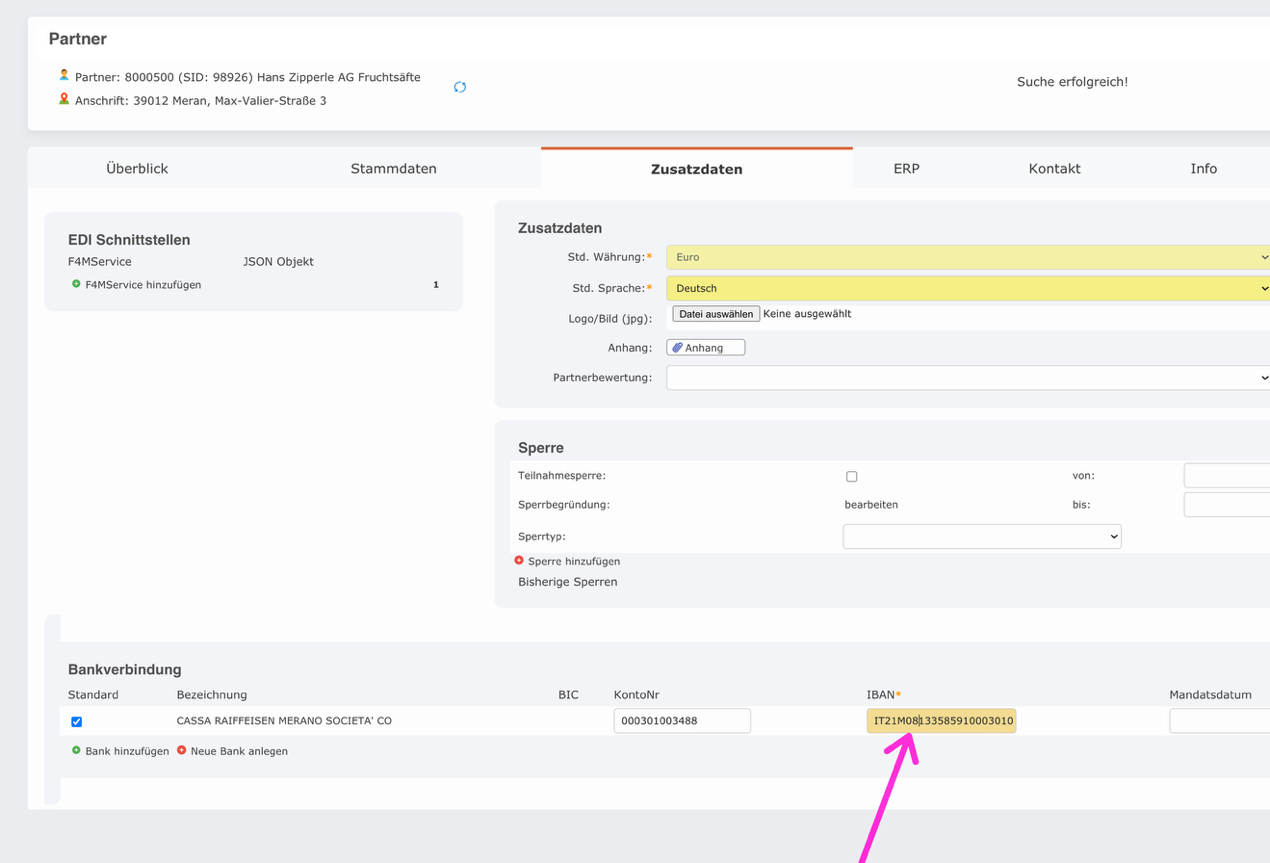Image resolution: width=1270 pixels, height=863 pixels.
Task: Click the bearbeiten link for Sperrbegründung
Action: (871, 505)
